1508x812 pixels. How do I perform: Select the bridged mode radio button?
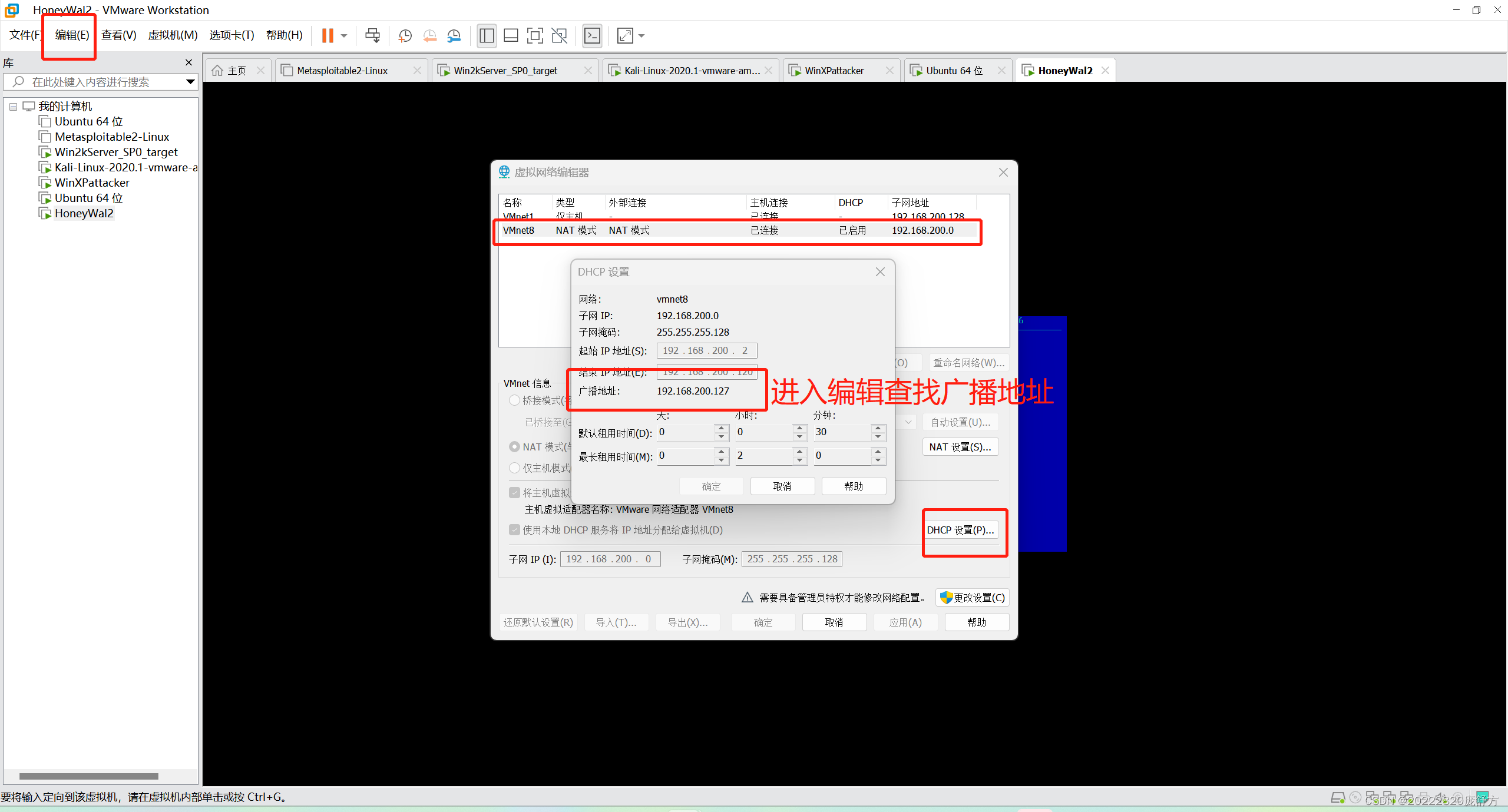click(514, 400)
